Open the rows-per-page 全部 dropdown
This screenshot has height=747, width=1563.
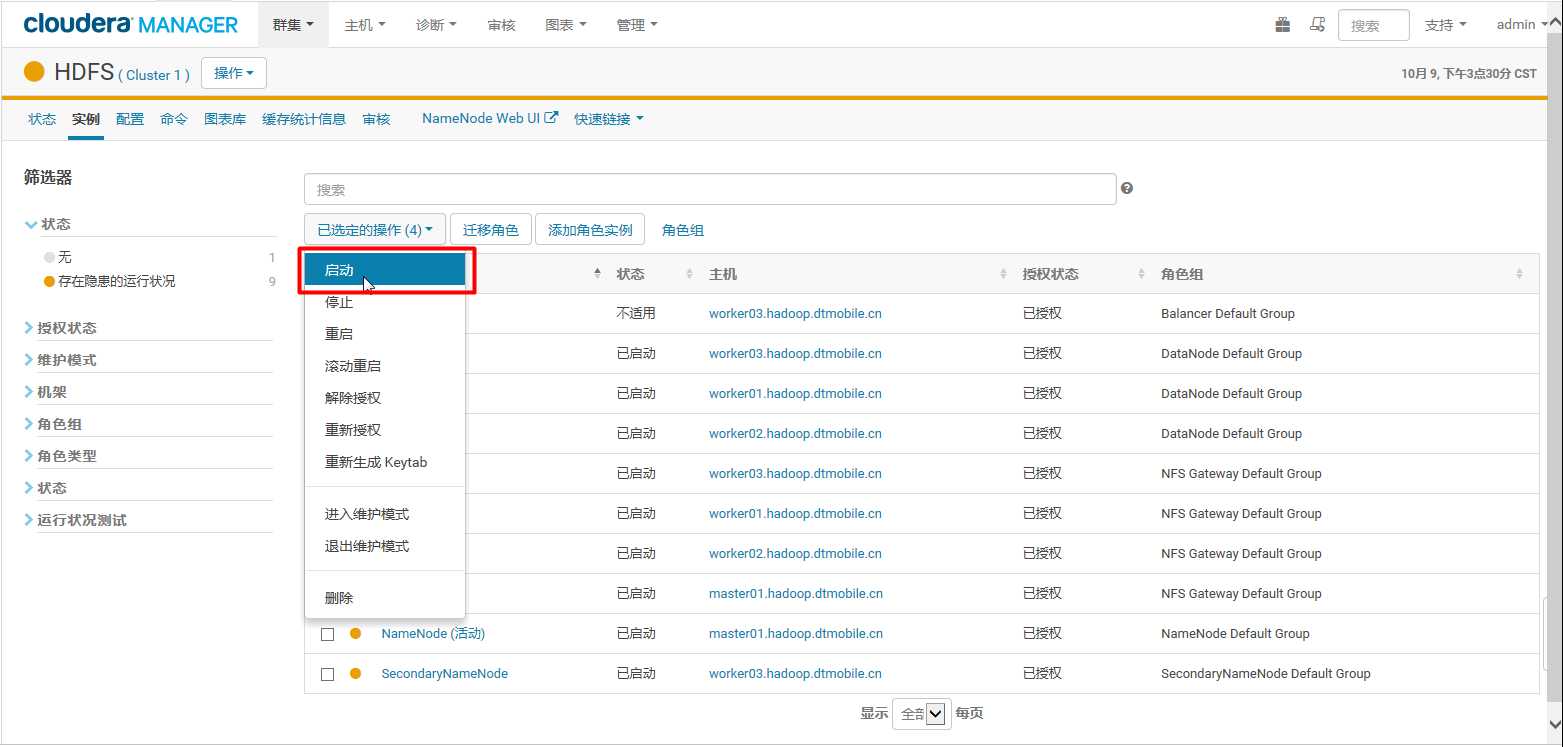click(x=921, y=714)
